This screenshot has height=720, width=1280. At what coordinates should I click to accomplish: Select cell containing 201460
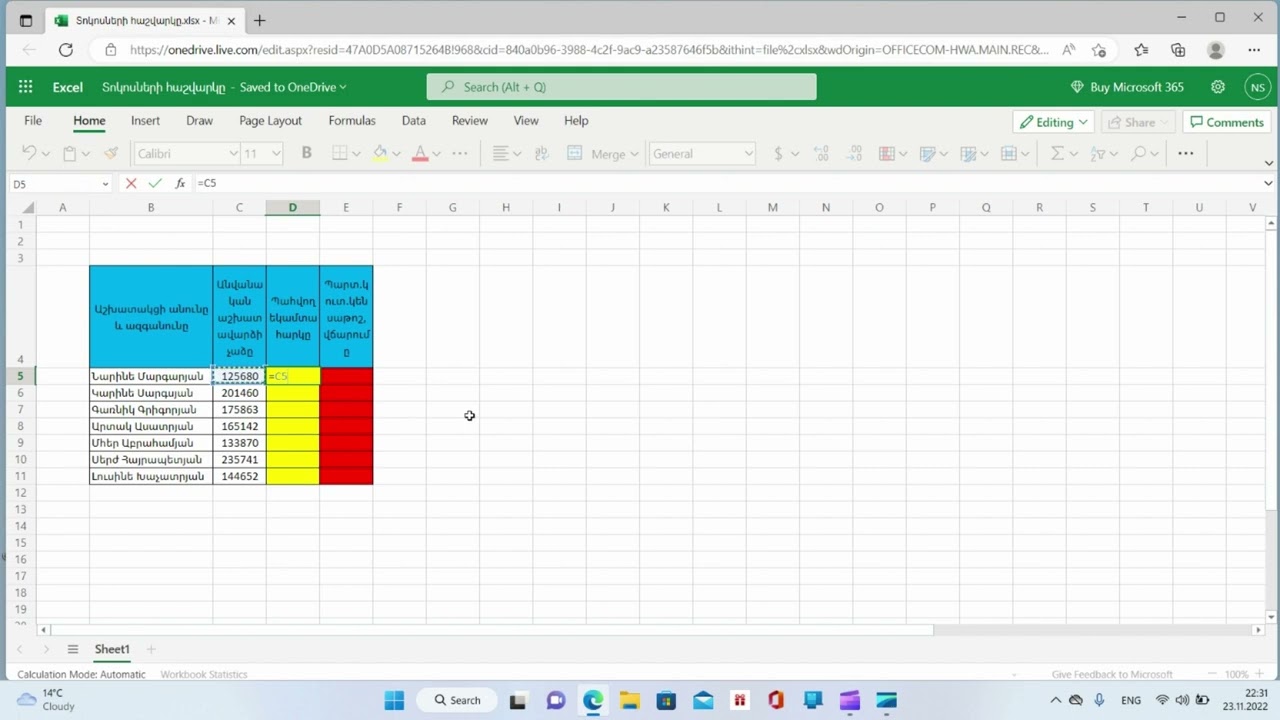[x=239, y=393]
